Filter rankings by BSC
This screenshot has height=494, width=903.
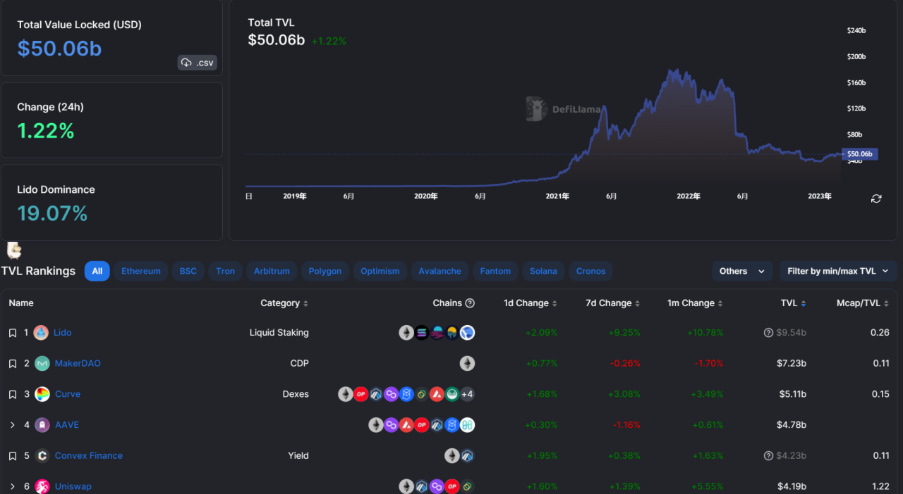click(x=188, y=271)
